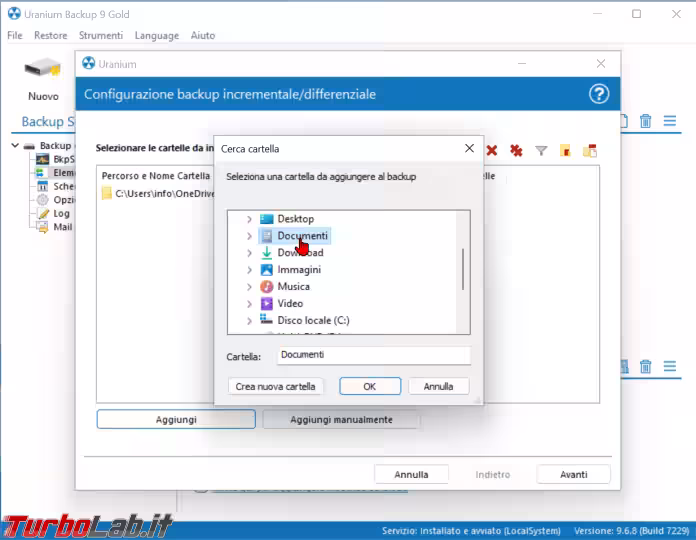Collapse the Backup tree in sidebar
This screenshot has height=540, width=696.
point(15,145)
